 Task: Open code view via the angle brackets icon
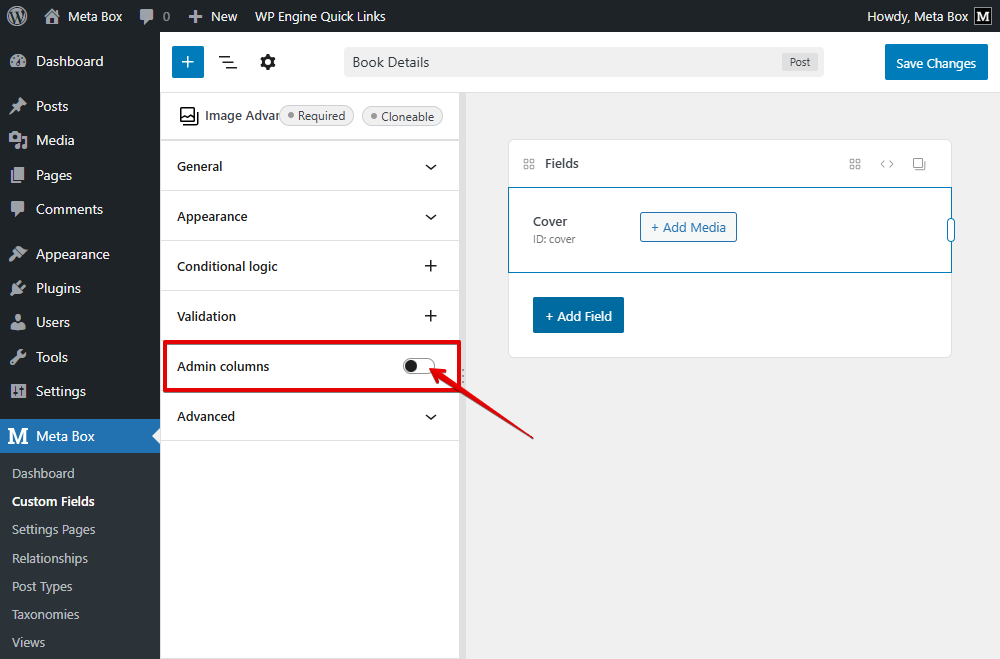coord(887,163)
